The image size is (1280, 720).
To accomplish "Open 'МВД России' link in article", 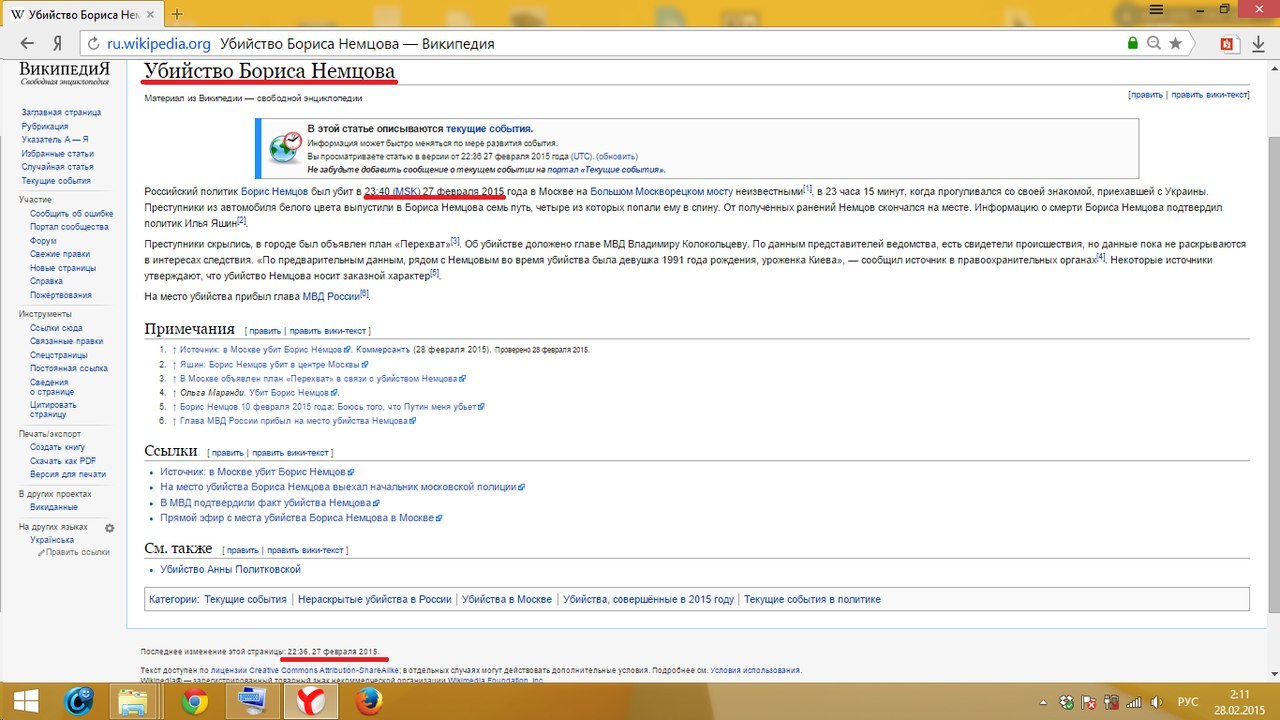I will (330, 297).
